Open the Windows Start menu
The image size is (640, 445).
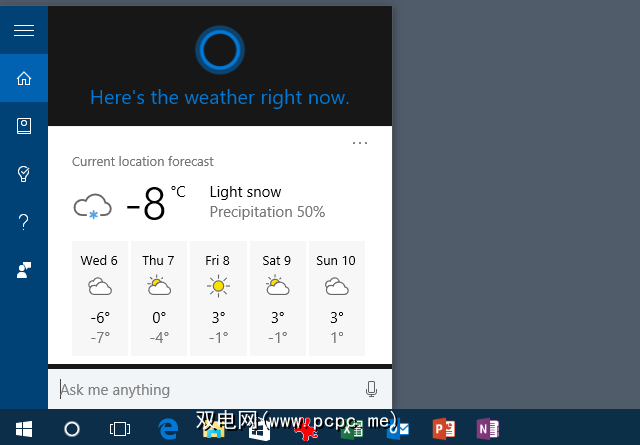(x=24, y=429)
